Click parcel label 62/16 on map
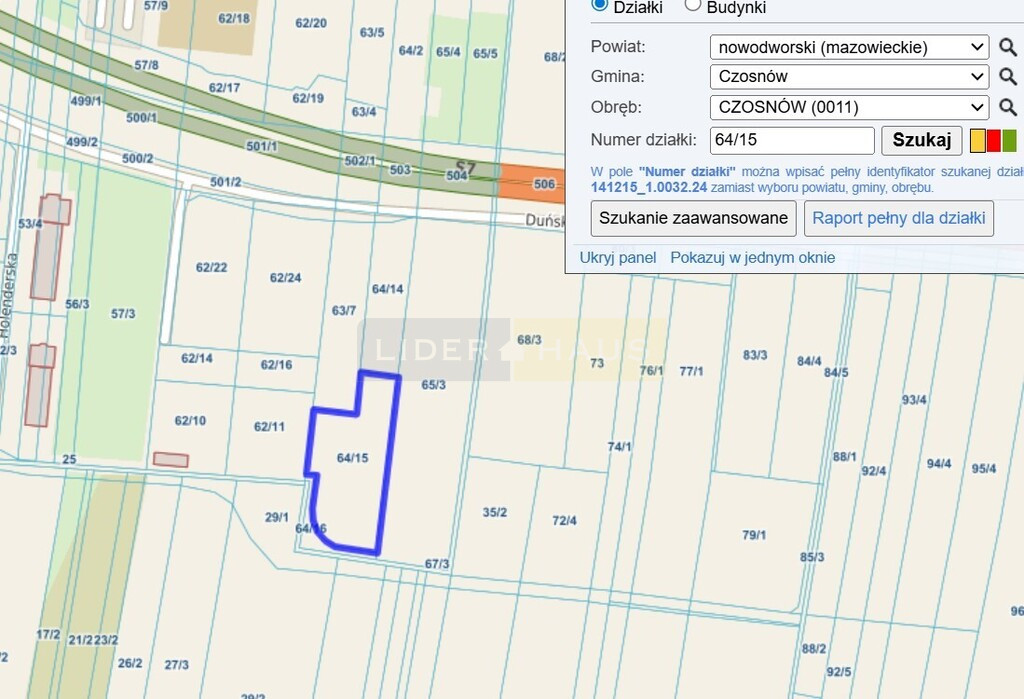 coord(276,365)
